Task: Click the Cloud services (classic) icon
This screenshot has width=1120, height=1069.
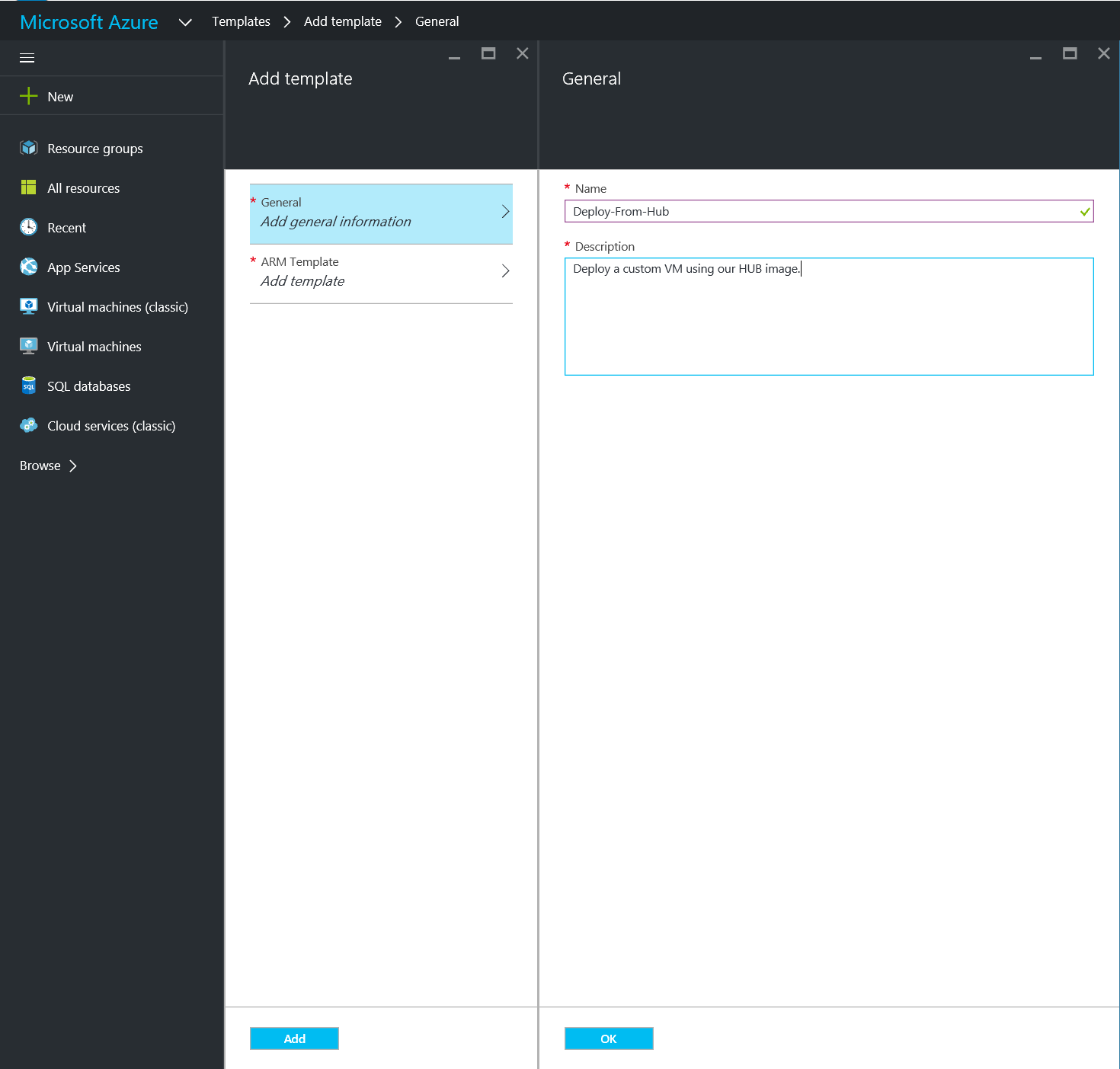Action: pos(29,425)
